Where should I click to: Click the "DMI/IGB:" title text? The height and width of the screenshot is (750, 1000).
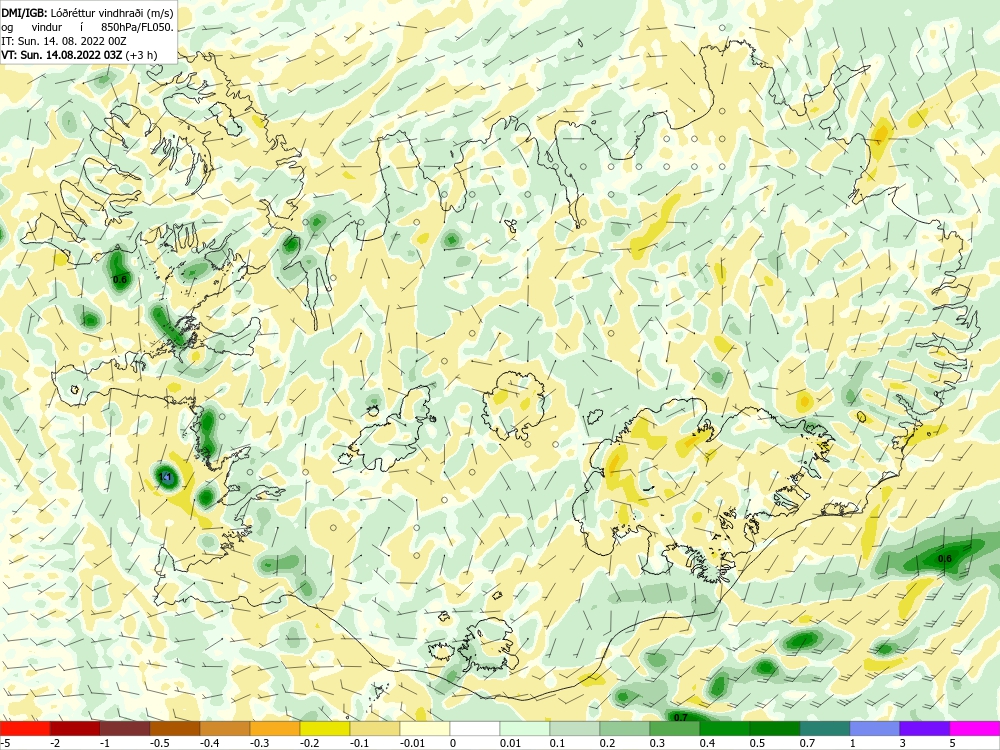click(x=24, y=13)
